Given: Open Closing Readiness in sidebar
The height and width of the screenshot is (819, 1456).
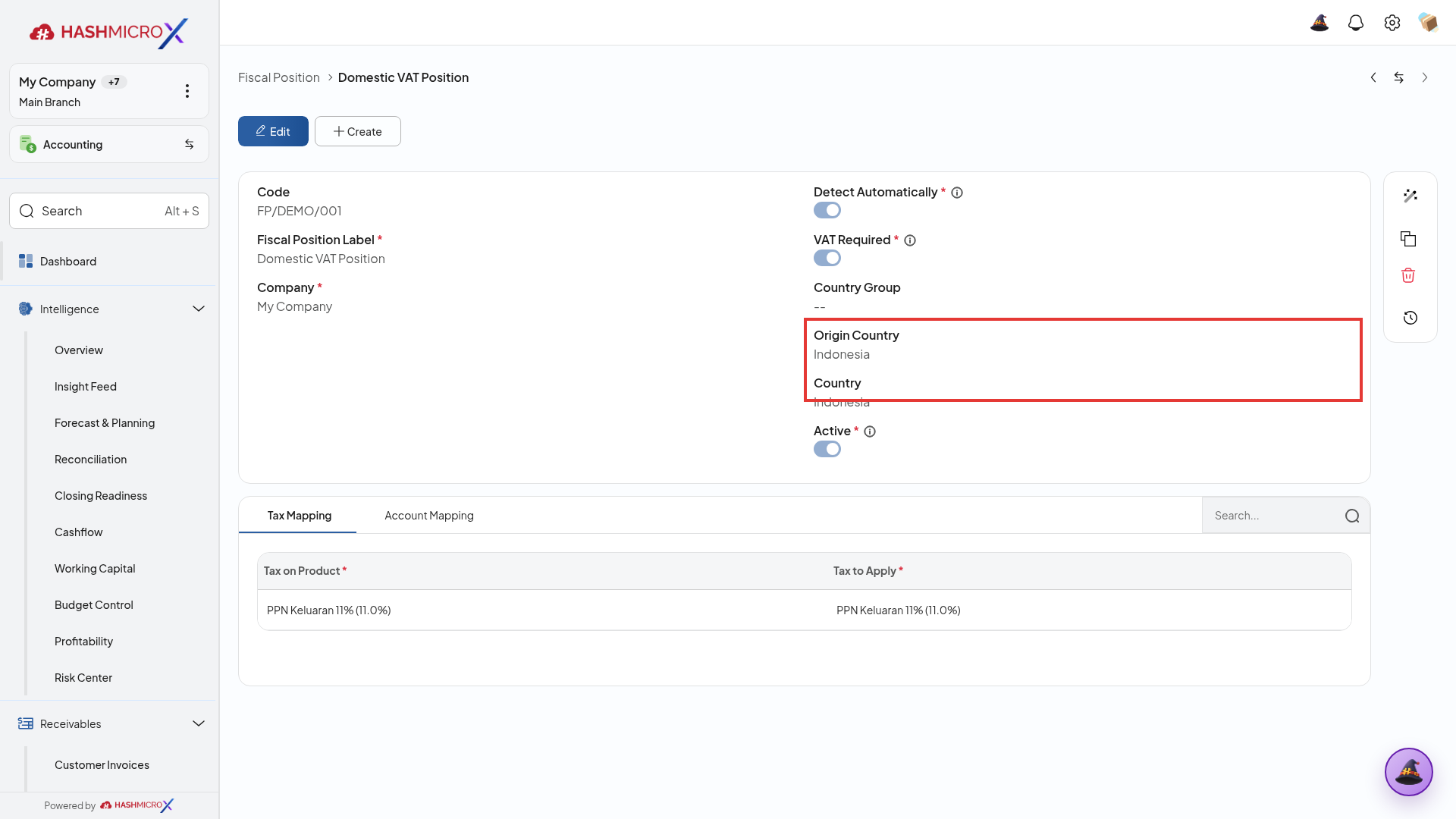Looking at the screenshot, I should 101,496.
